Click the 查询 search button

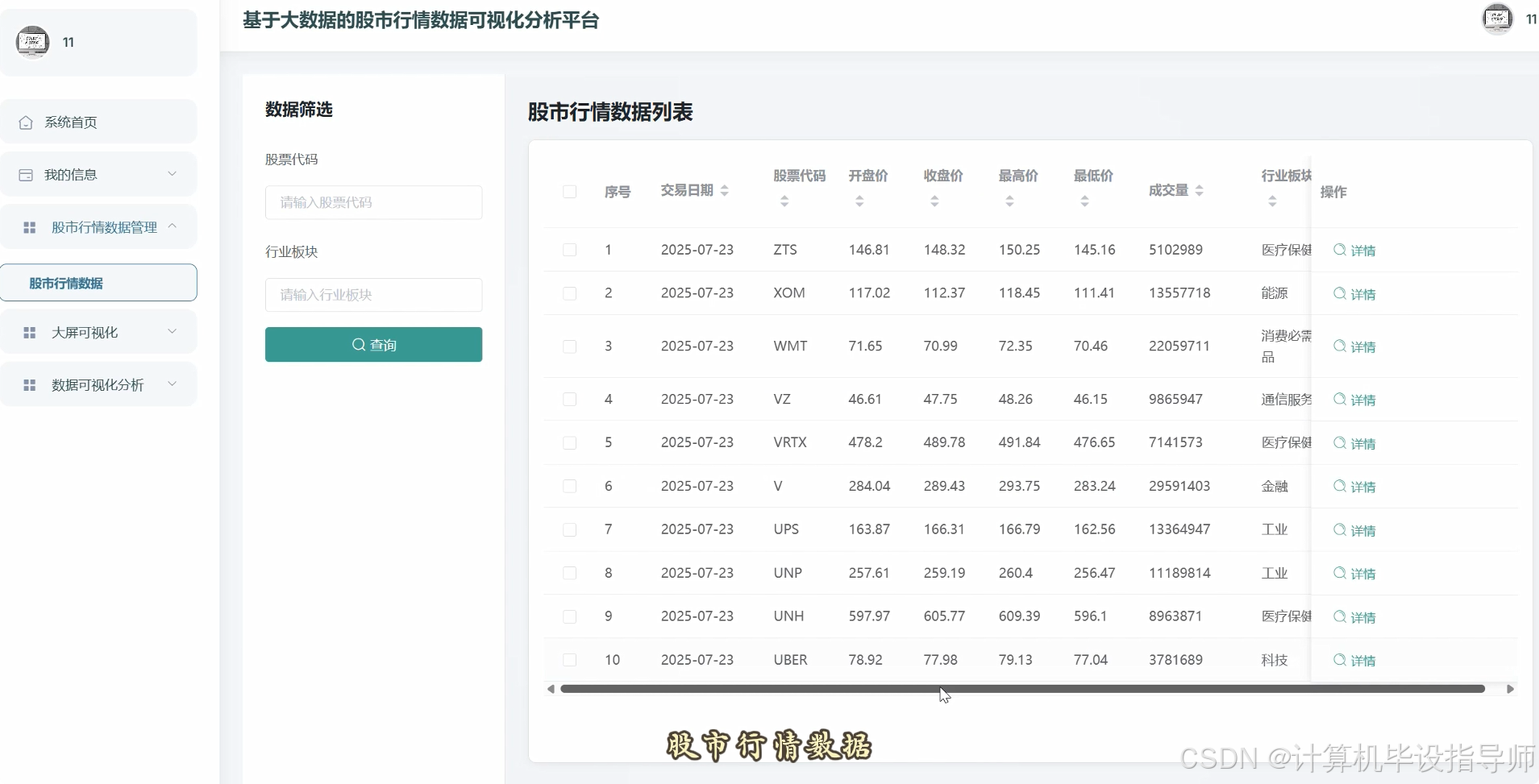tap(372, 344)
